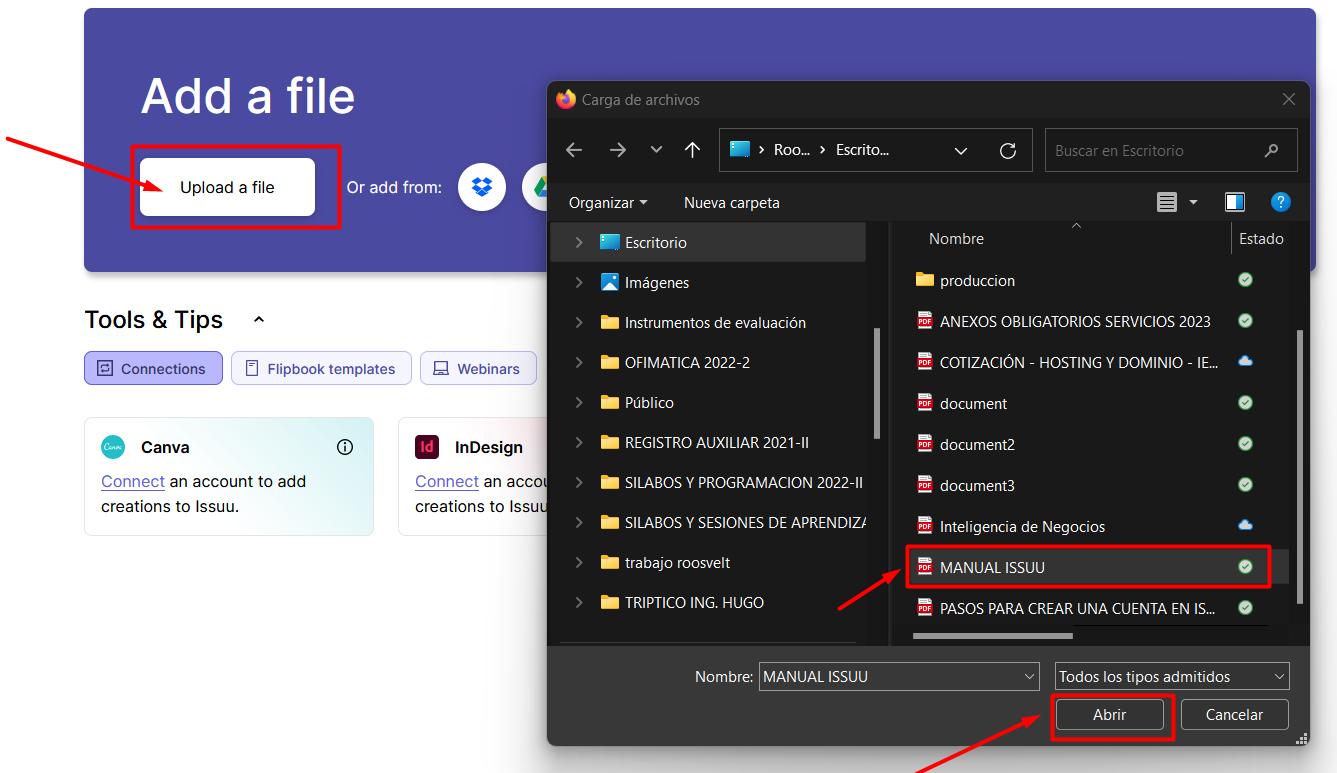
Task: Click the Escritorio desktop icon in tree
Action: coord(610,242)
